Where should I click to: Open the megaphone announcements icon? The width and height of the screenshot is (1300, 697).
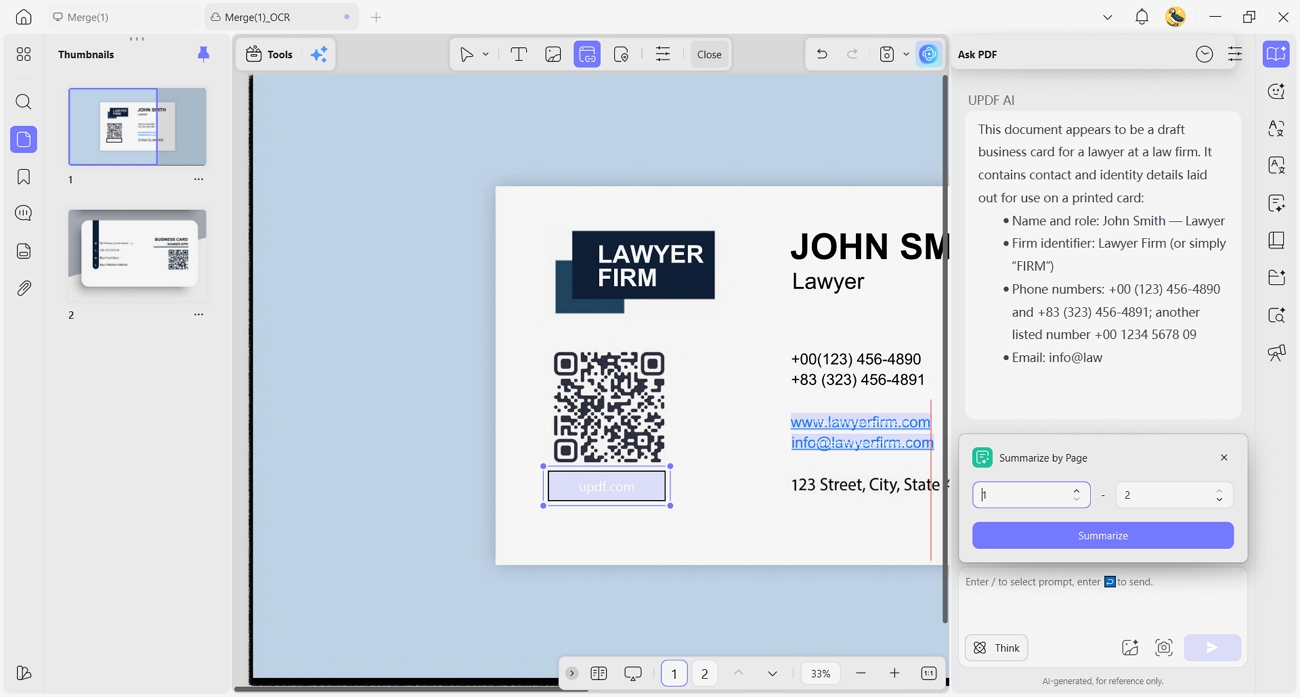(1276, 352)
